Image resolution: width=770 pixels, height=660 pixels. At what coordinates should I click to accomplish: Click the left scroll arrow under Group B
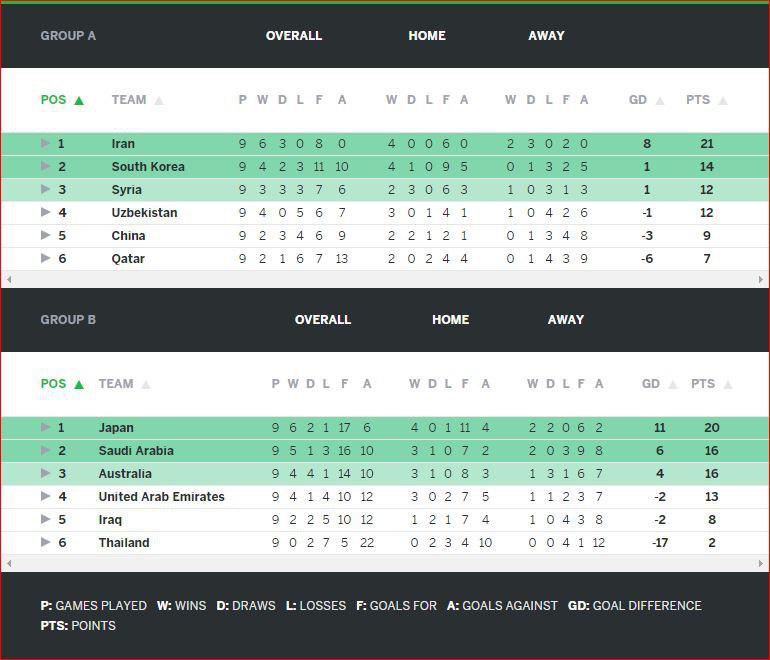pyautogui.click(x=8, y=564)
